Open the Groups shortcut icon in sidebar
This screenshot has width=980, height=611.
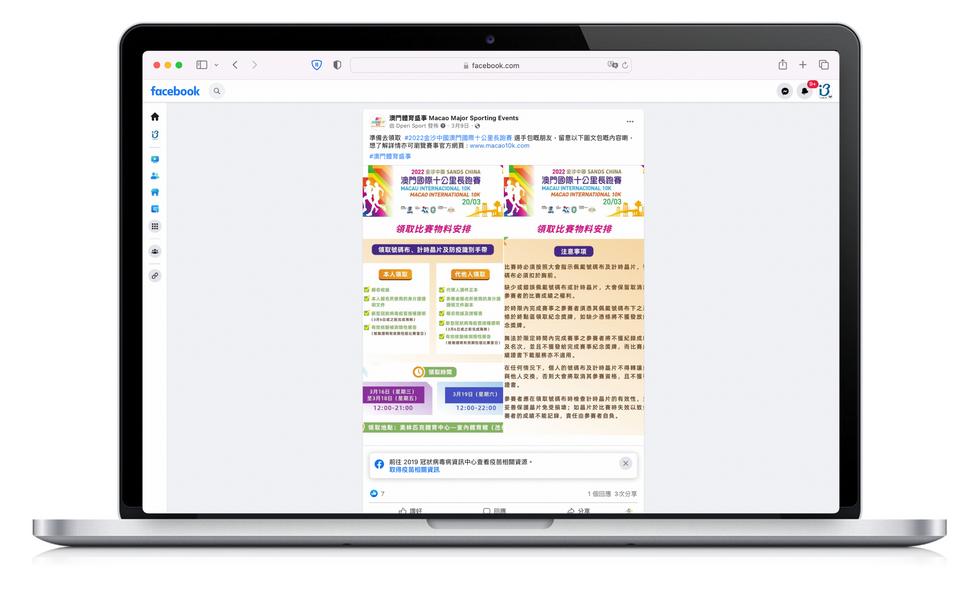pyautogui.click(x=155, y=251)
